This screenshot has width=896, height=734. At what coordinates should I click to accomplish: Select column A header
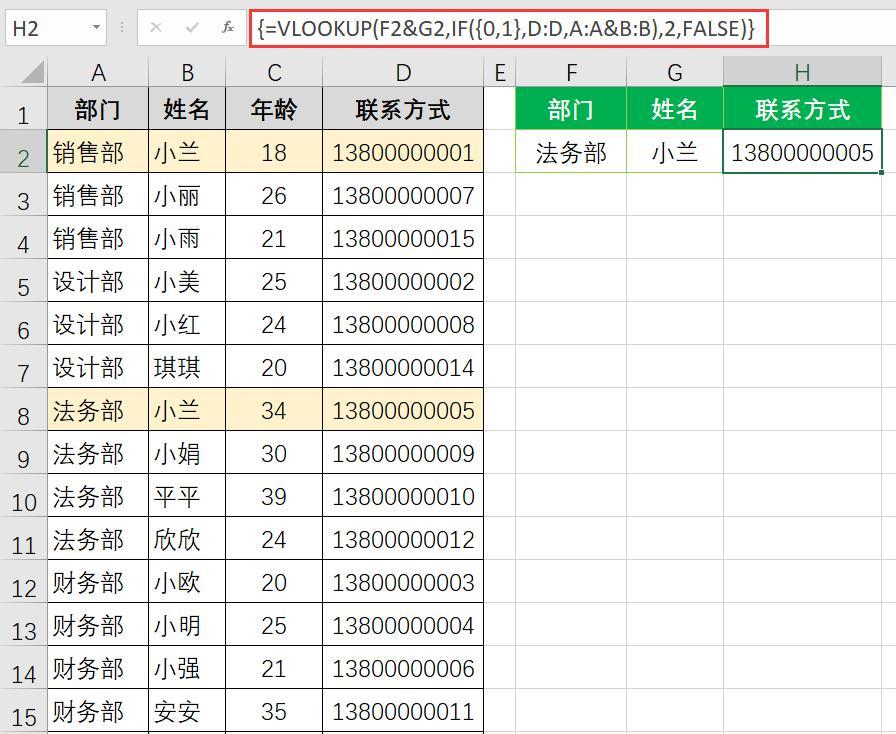pyautogui.click(x=98, y=72)
